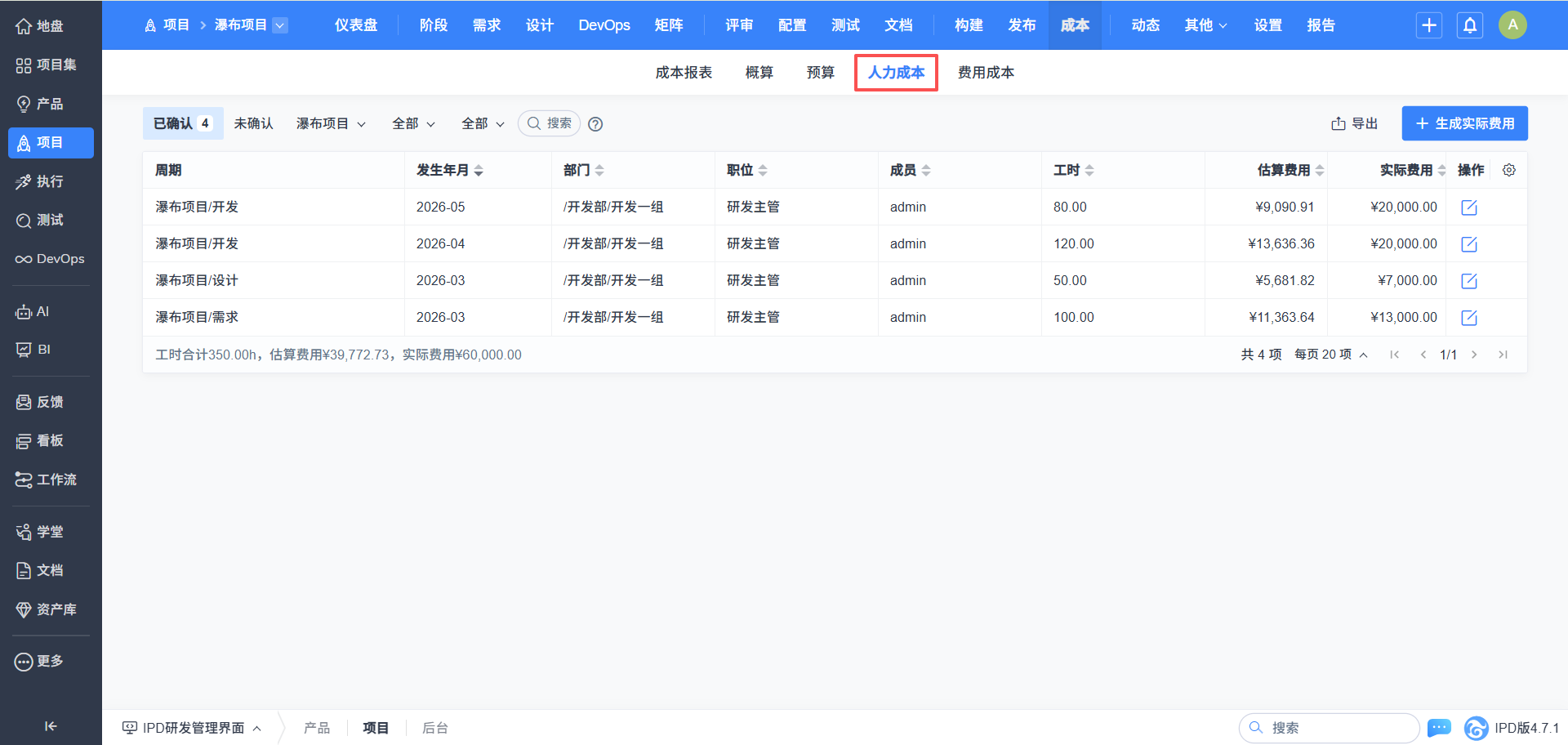Viewport: 1568px width, 745px height.
Task: Open 报告 in top navigation
Action: click(1321, 25)
